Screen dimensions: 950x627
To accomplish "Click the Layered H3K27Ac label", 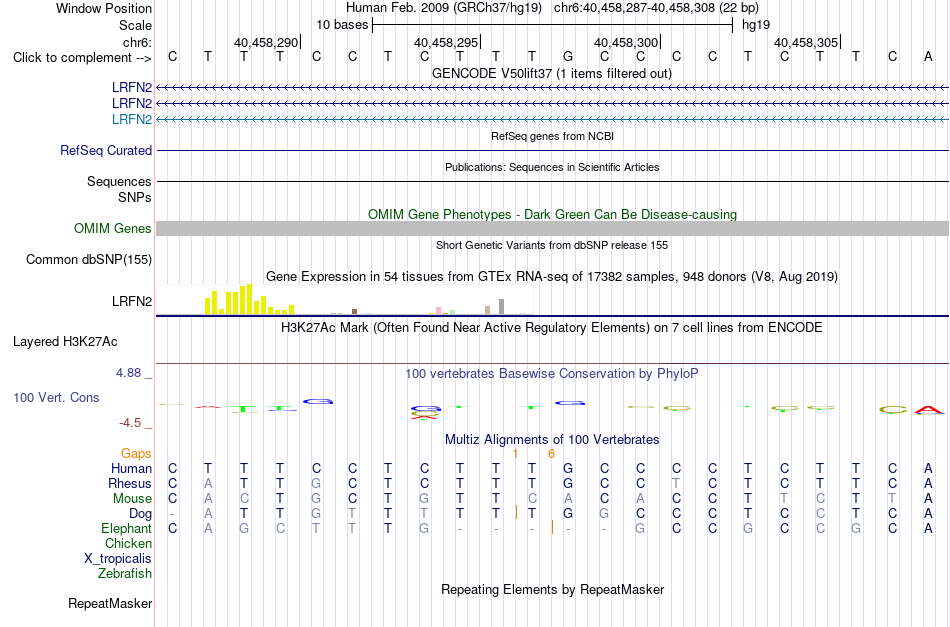I will coord(65,342).
